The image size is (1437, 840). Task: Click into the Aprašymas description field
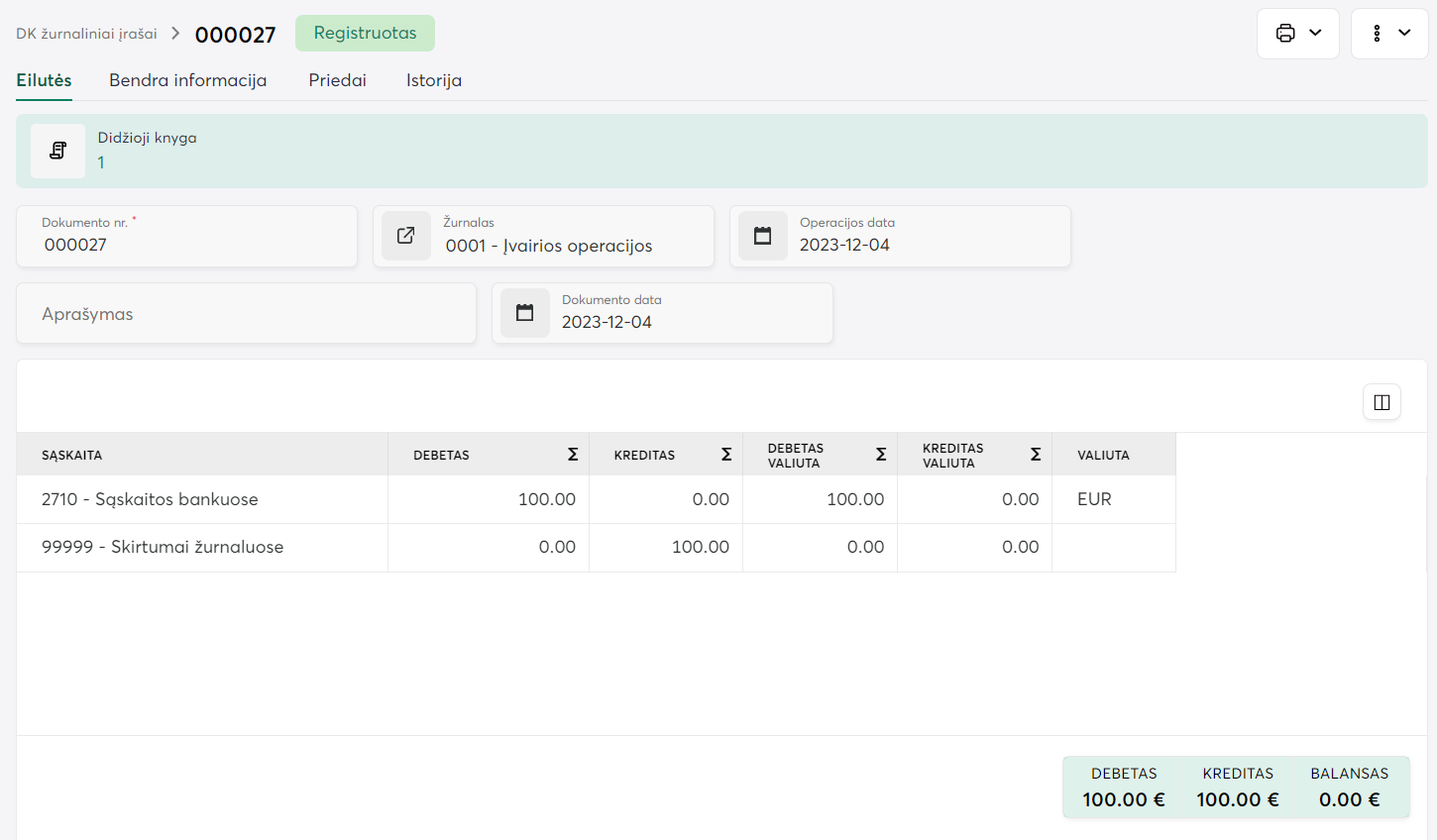click(246, 314)
